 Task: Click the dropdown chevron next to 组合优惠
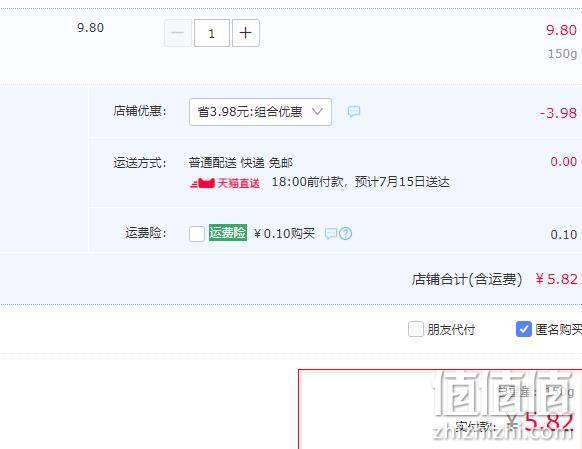click(317, 111)
